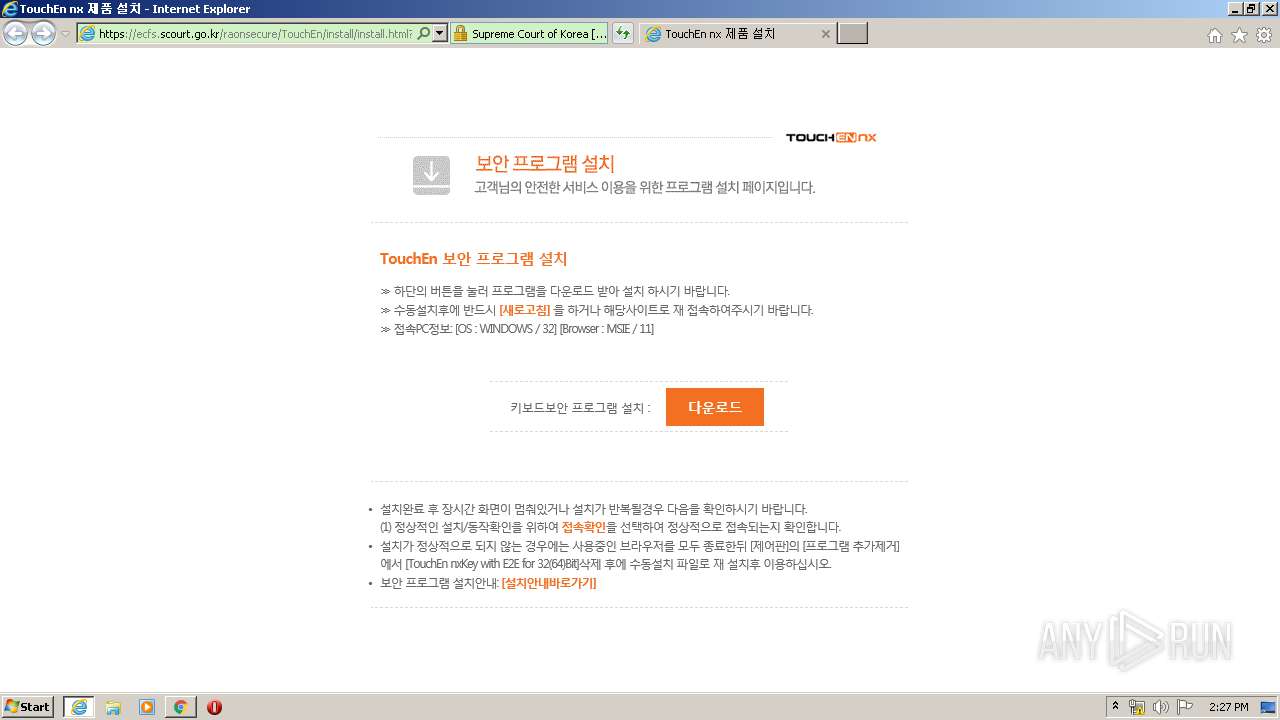Launch Windows Media Player taskbar icon
This screenshot has height=720, width=1280.
click(x=147, y=707)
